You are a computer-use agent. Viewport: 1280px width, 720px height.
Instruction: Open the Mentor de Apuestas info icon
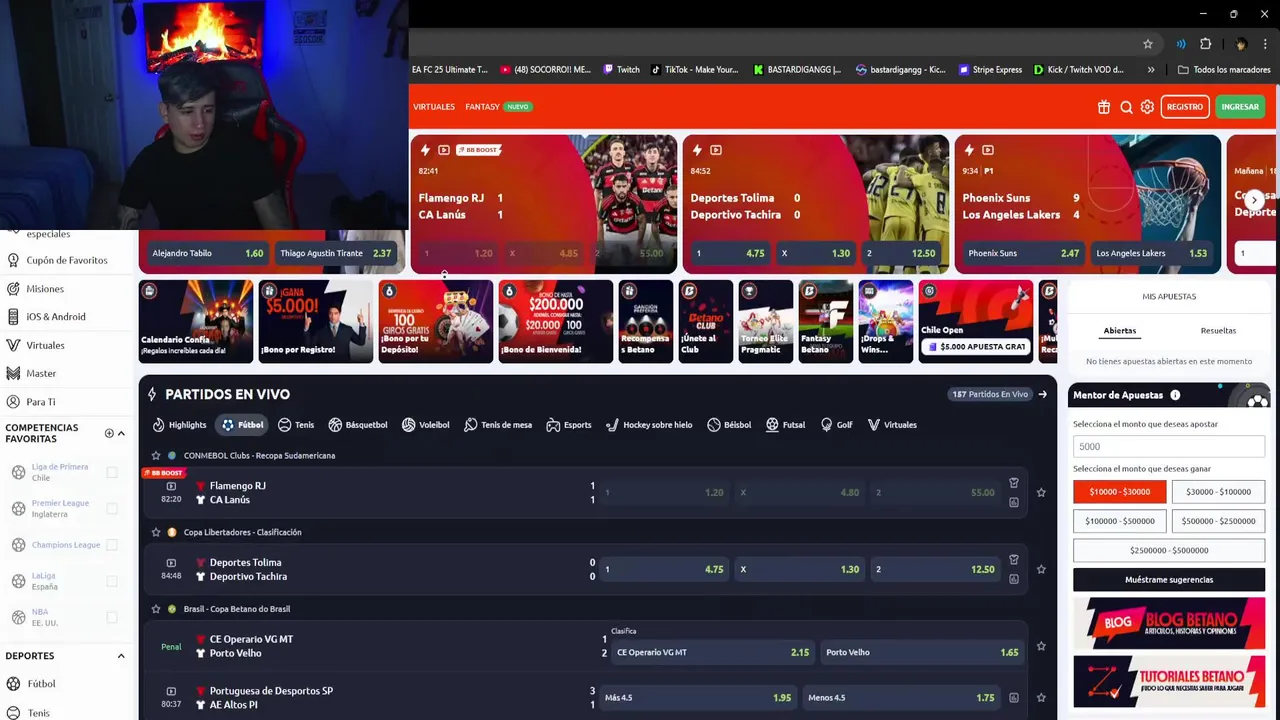[1175, 395]
